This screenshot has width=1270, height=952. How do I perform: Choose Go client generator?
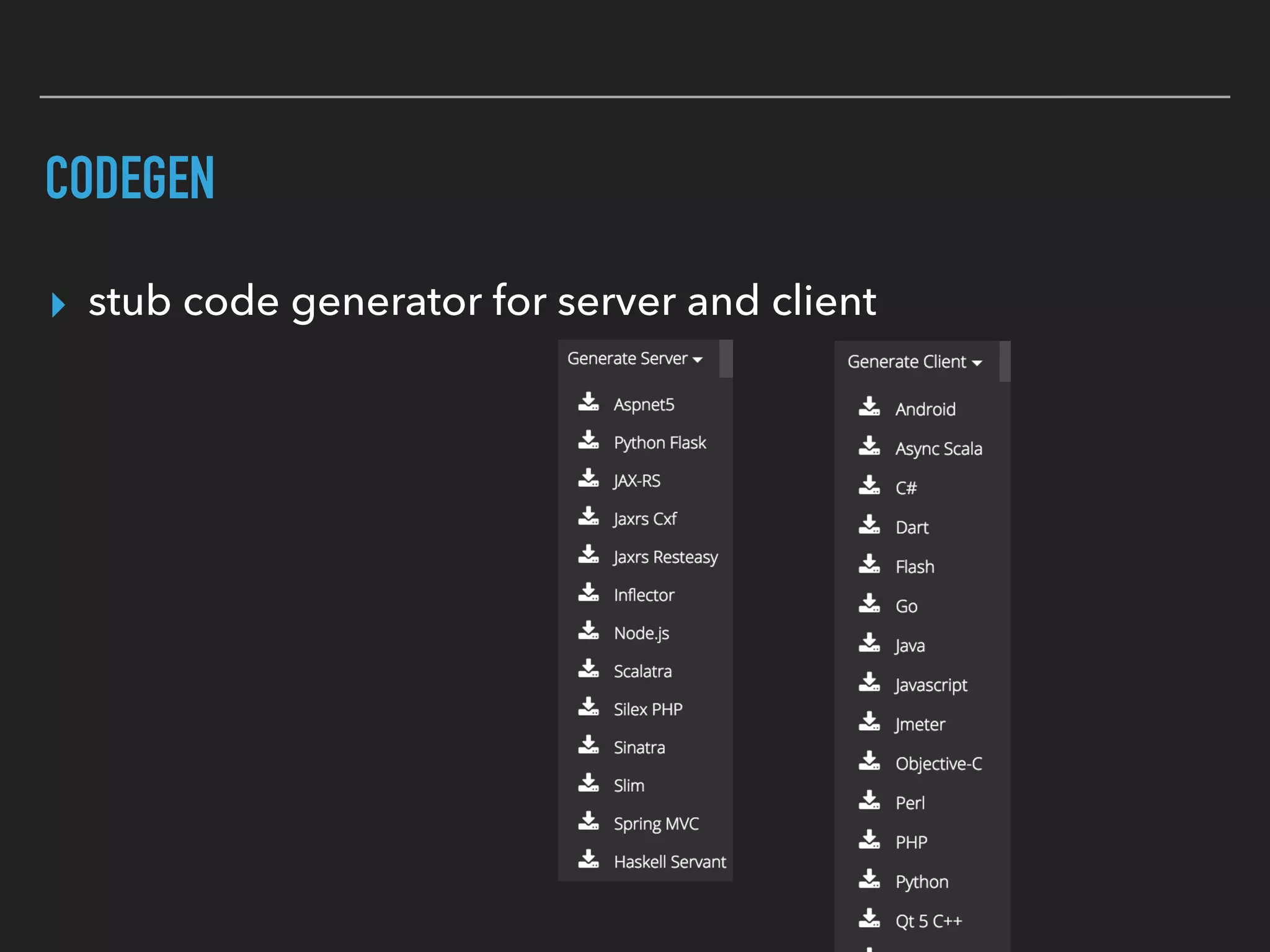906,607
